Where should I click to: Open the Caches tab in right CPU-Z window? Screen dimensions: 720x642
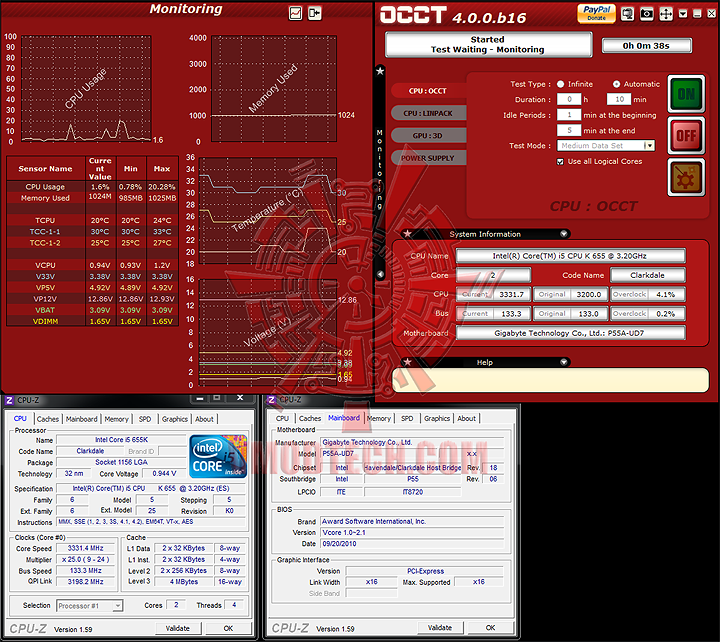click(x=310, y=418)
